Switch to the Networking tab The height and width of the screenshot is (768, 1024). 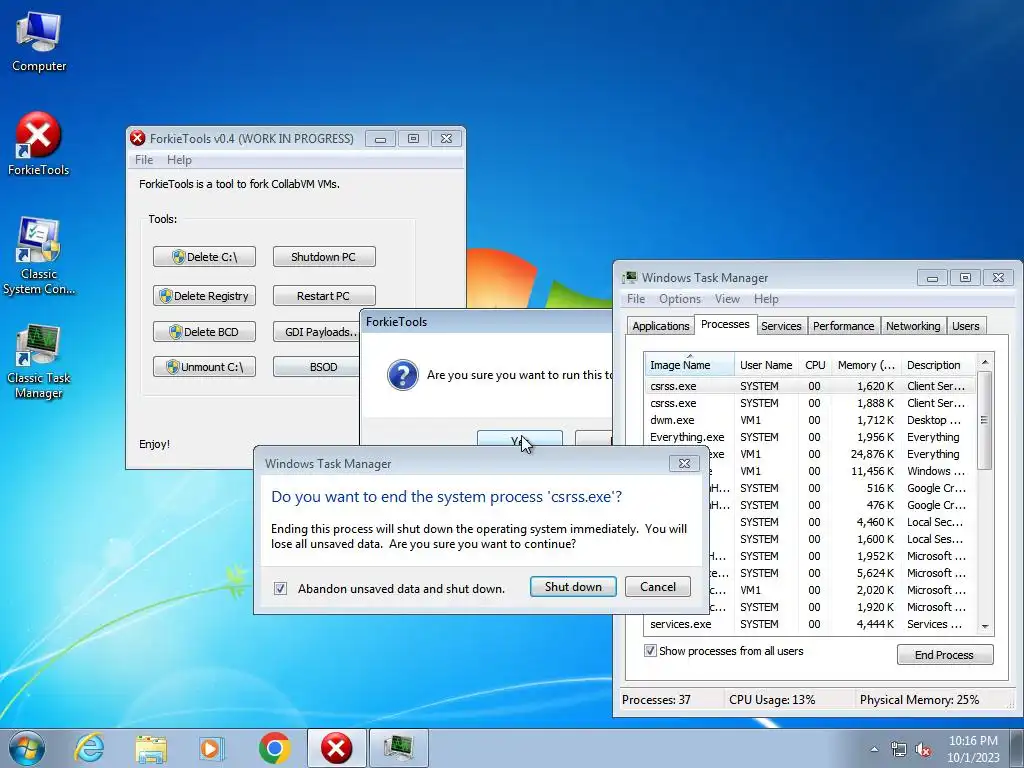pyautogui.click(x=913, y=326)
